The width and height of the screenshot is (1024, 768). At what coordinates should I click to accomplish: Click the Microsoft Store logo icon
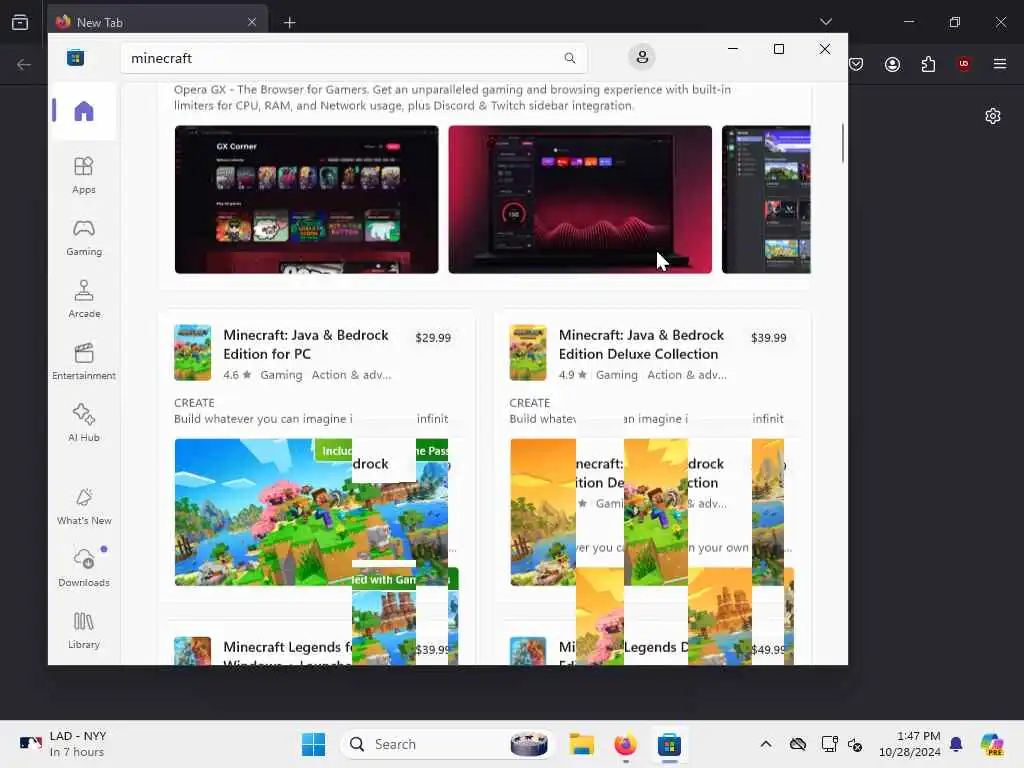point(76,57)
